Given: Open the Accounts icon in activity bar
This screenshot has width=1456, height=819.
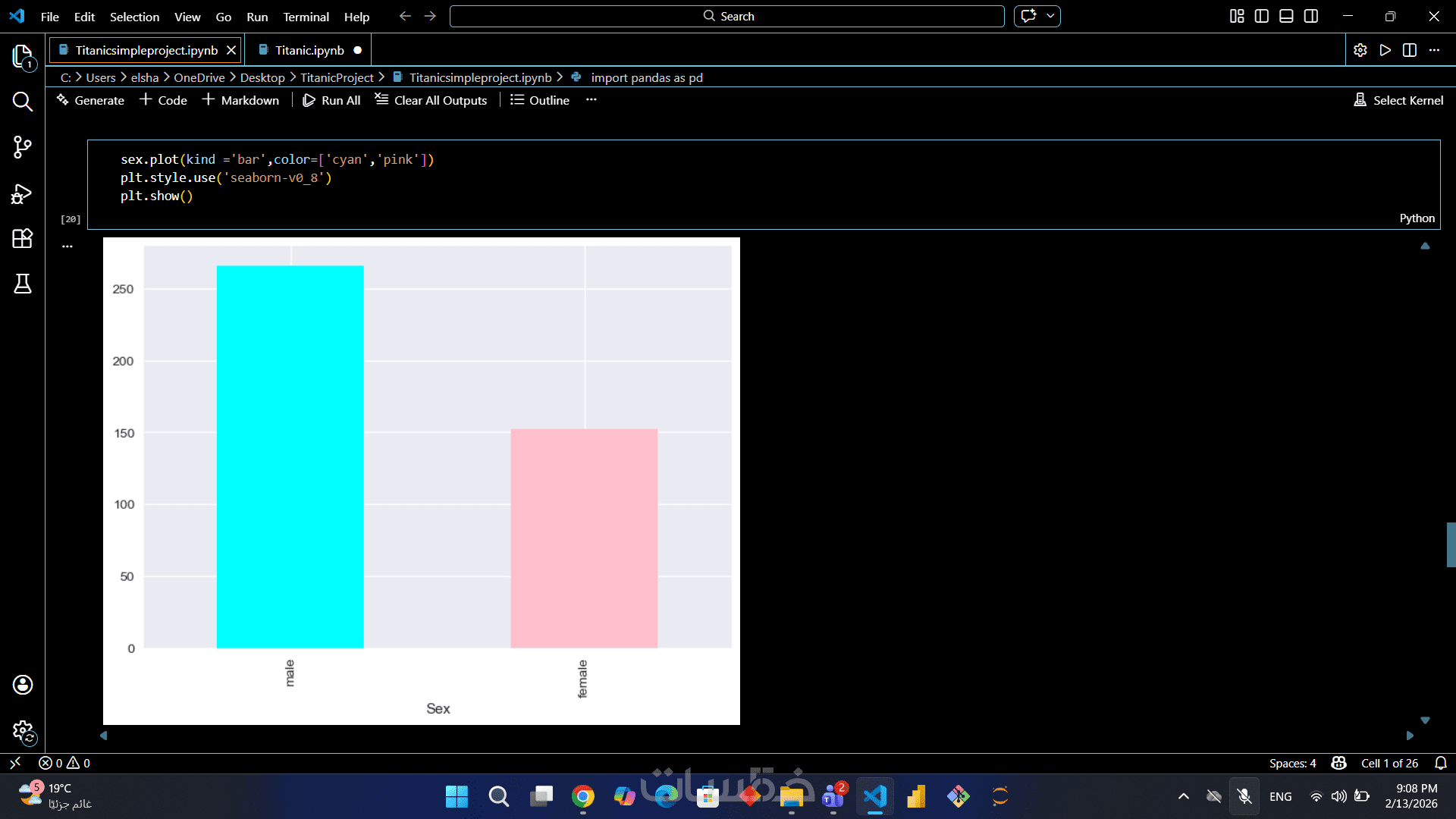Looking at the screenshot, I should tap(23, 685).
